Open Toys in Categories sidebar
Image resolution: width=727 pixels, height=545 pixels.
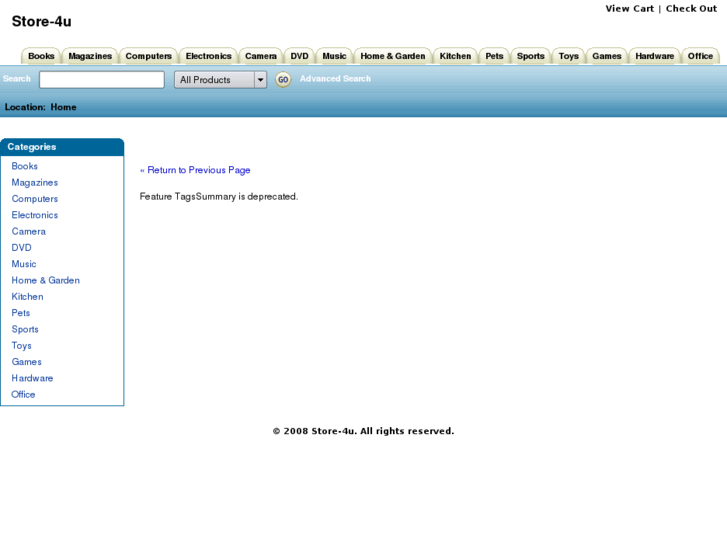pyautogui.click(x=21, y=346)
